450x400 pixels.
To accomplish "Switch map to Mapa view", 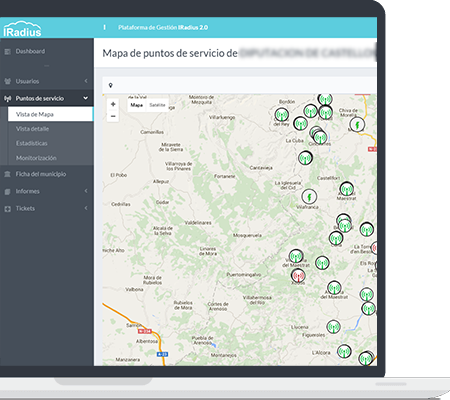I will click(x=137, y=105).
